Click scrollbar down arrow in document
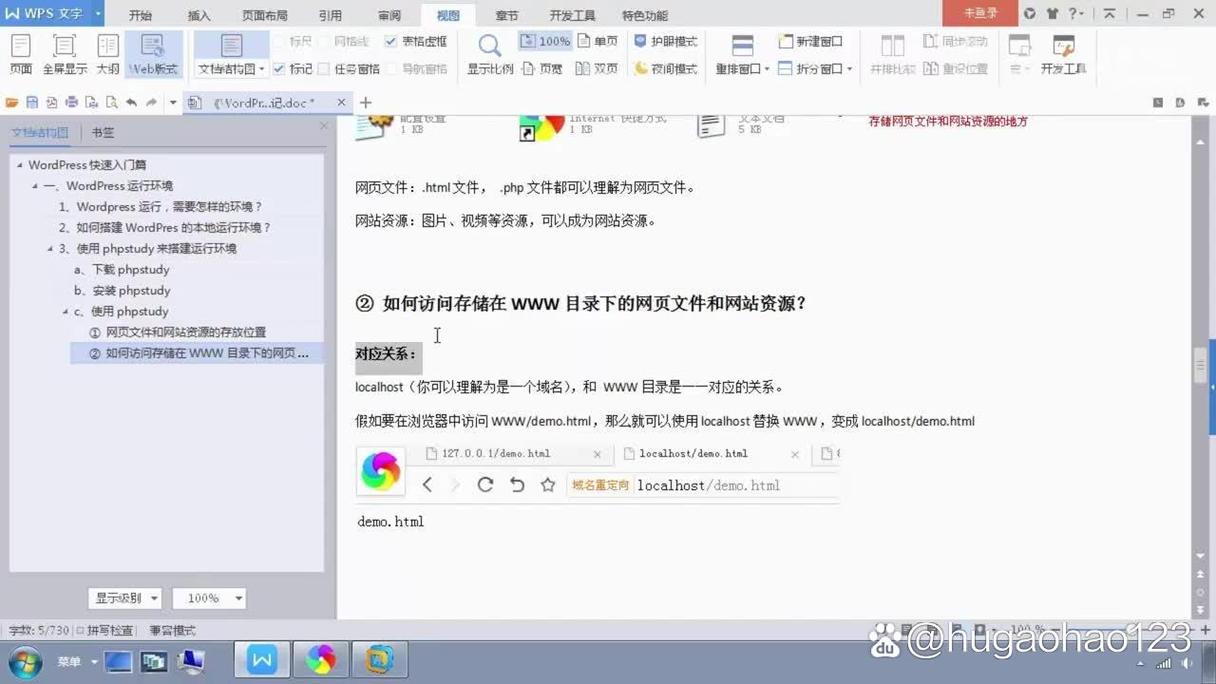Screen dimensions: 1216x684 (1200, 556)
